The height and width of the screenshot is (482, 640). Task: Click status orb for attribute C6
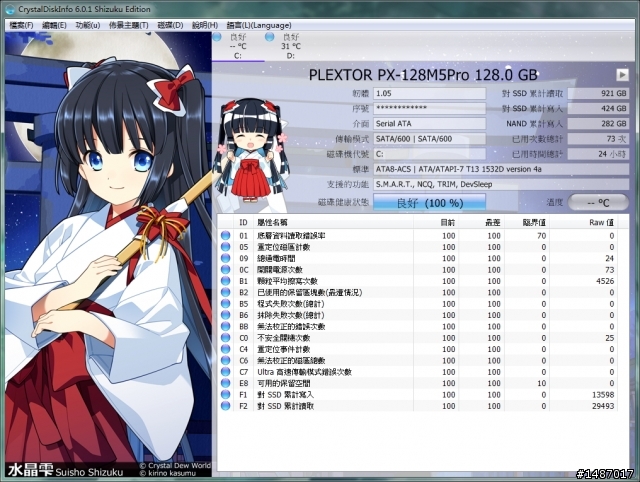(x=225, y=360)
